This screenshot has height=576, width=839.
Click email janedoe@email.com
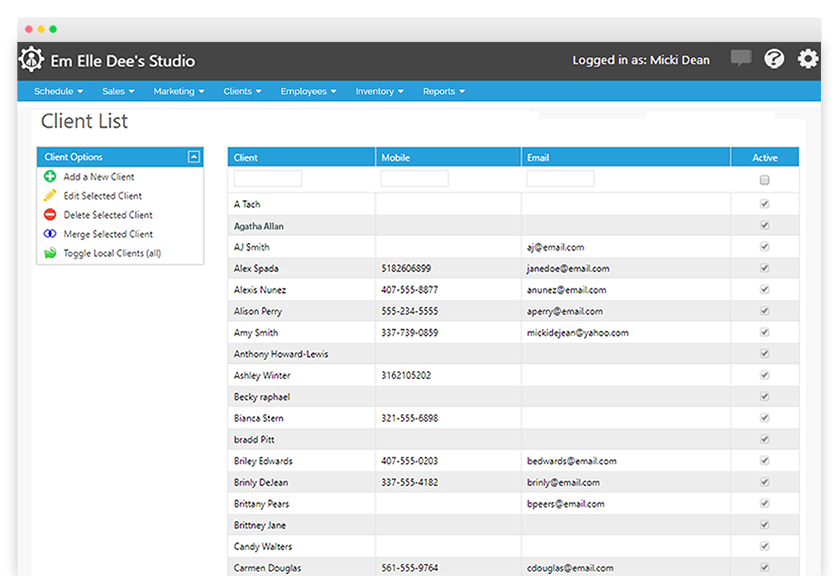click(x=568, y=268)
